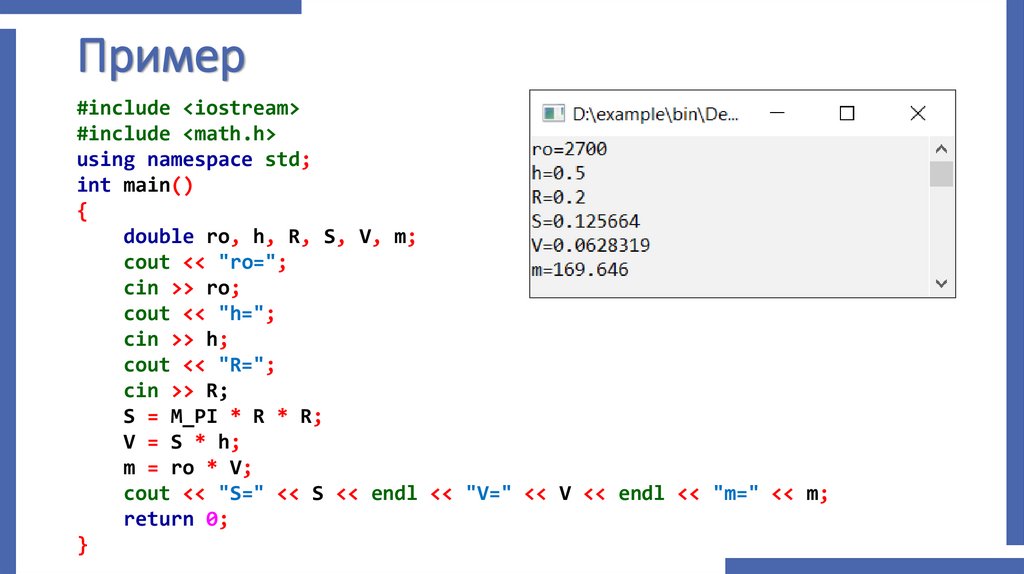
Task: Click the line V = S * h;
Action: [x=182, y=442]
